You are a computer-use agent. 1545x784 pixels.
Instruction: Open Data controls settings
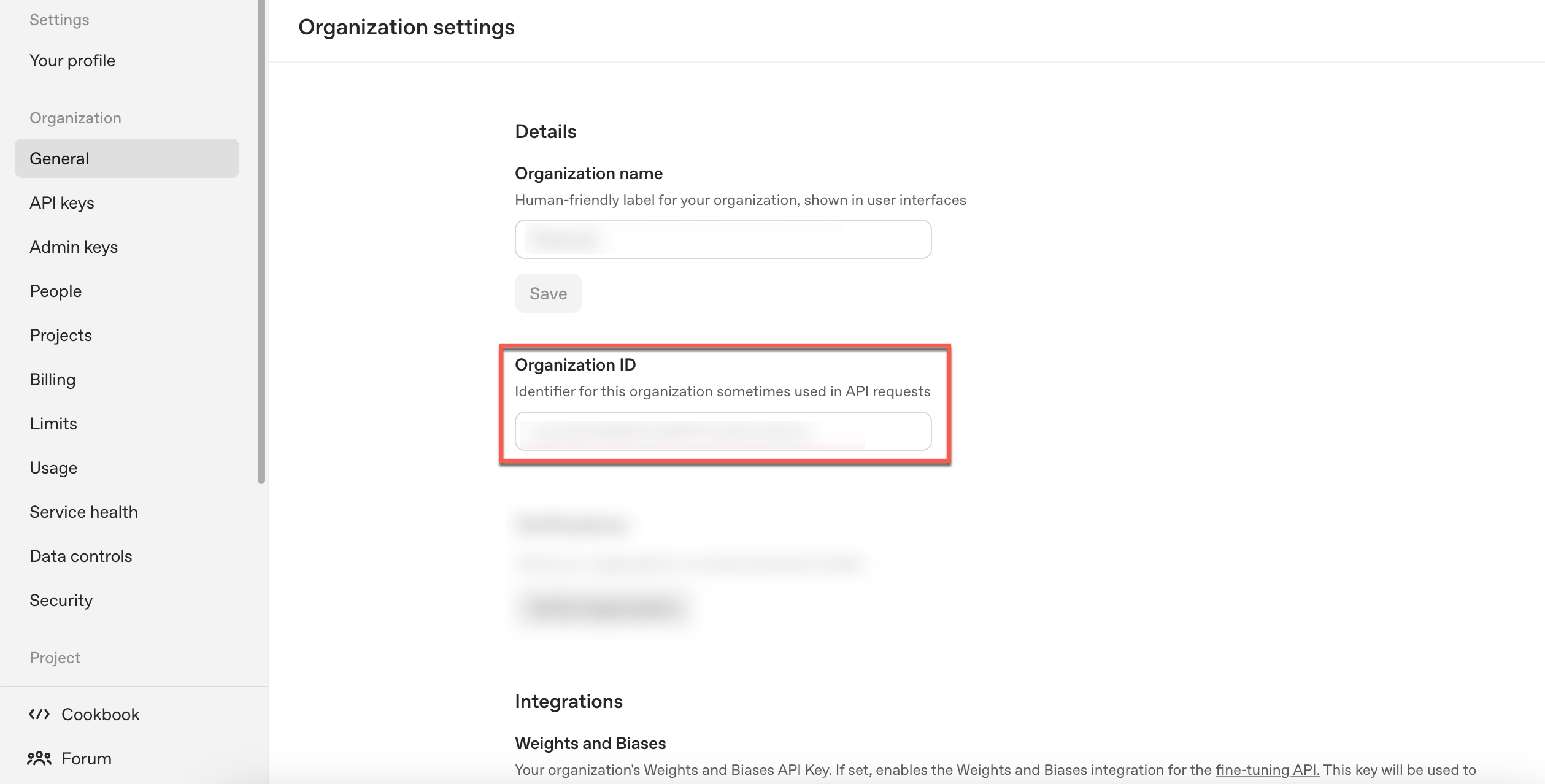tap(81, 556)
